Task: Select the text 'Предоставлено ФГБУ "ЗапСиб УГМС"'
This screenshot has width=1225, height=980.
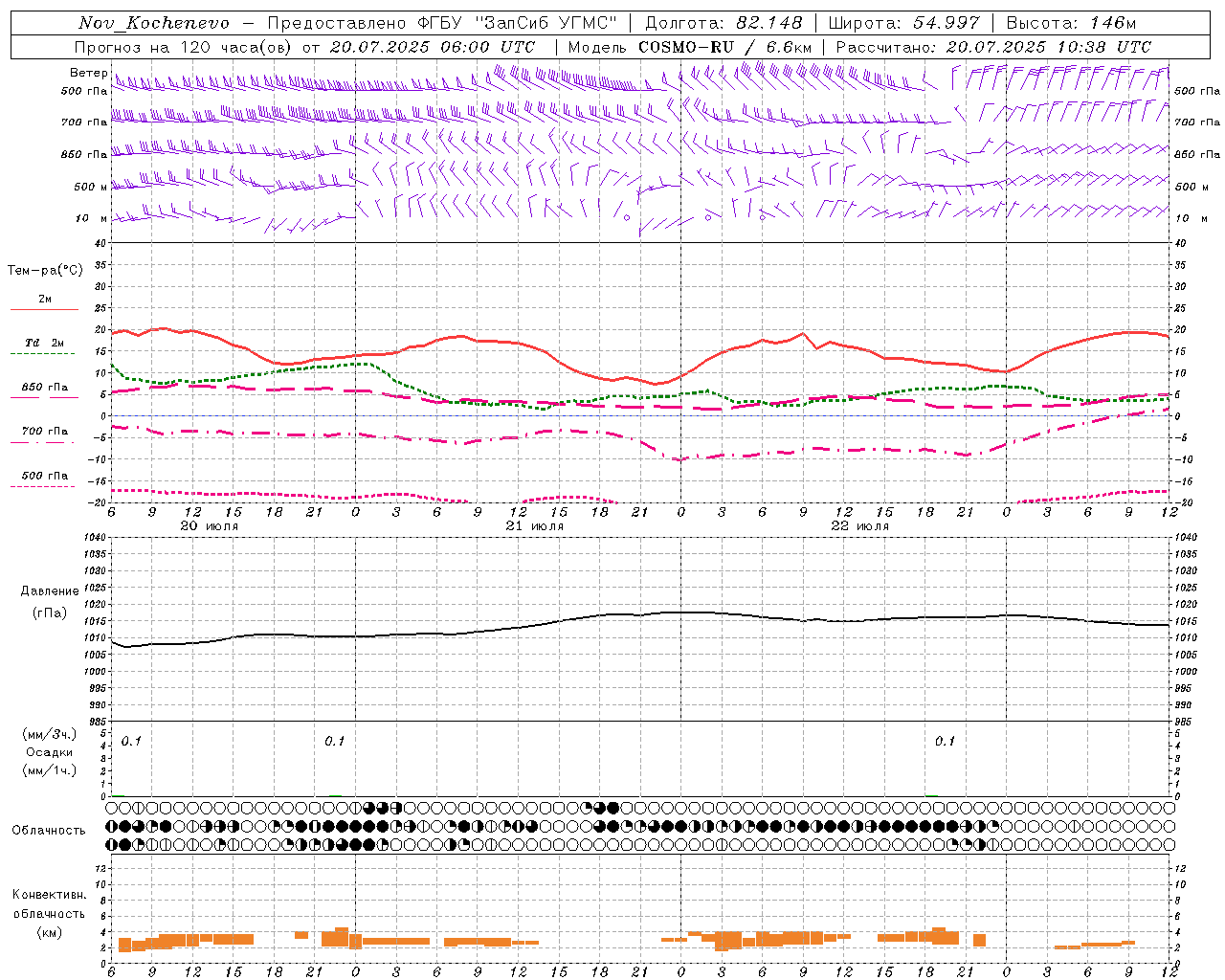Action: (x=442, y=23)
